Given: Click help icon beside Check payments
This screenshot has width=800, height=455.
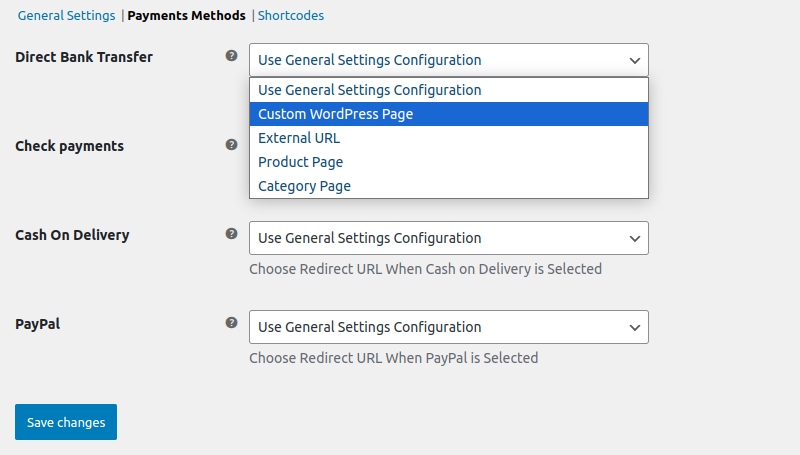Looking at the screenshot, I should point(232,144).
